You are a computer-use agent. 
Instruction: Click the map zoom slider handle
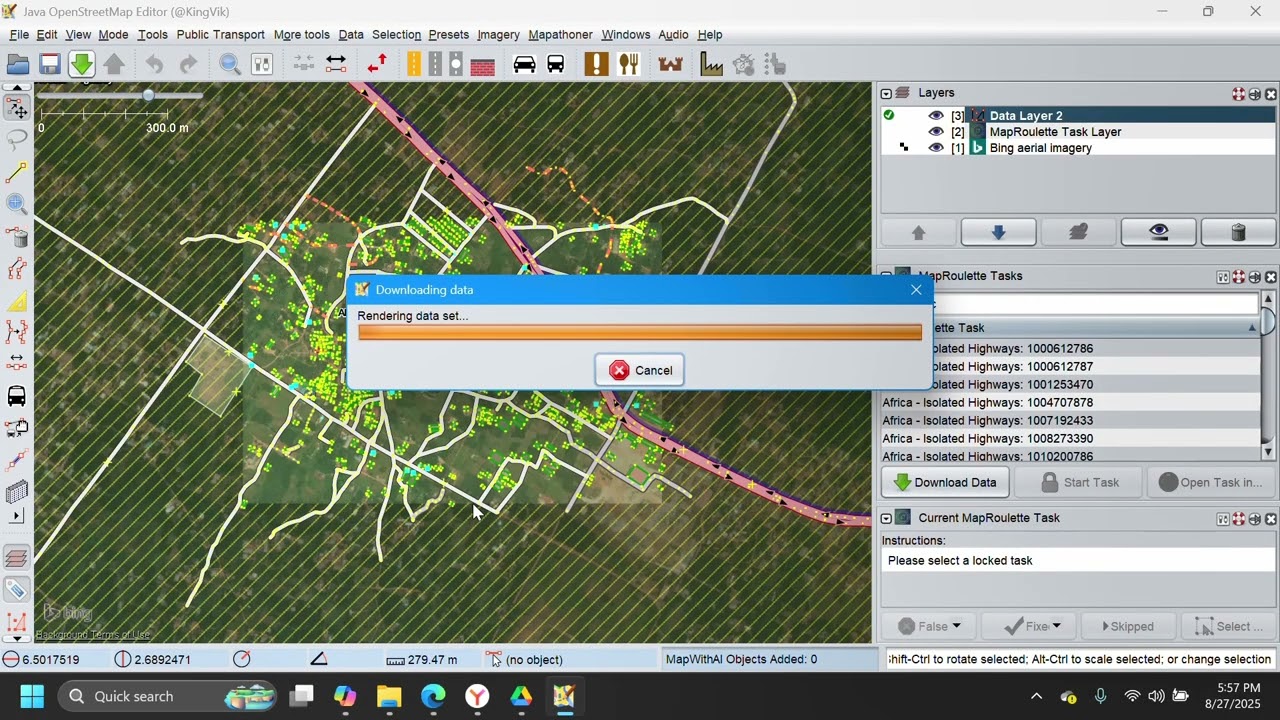pyautogui.click(x=148, y=95)
